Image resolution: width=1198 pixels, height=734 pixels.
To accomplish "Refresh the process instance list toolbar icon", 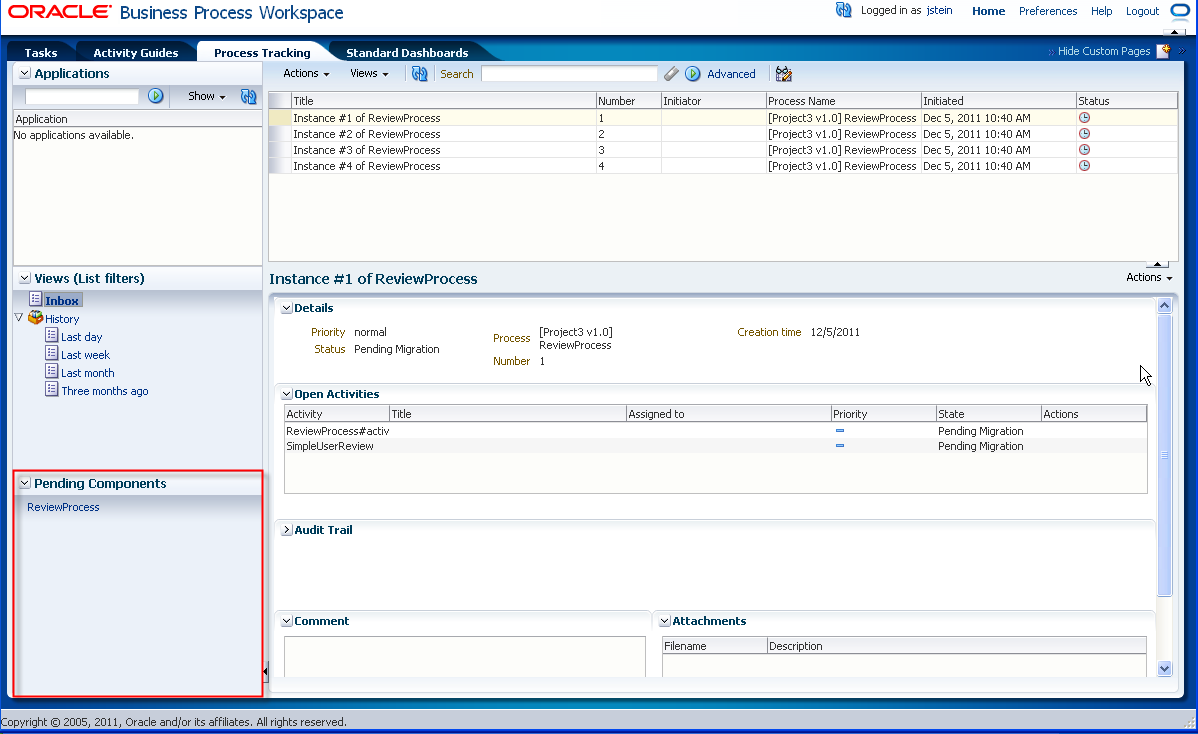I will [419, 73].
